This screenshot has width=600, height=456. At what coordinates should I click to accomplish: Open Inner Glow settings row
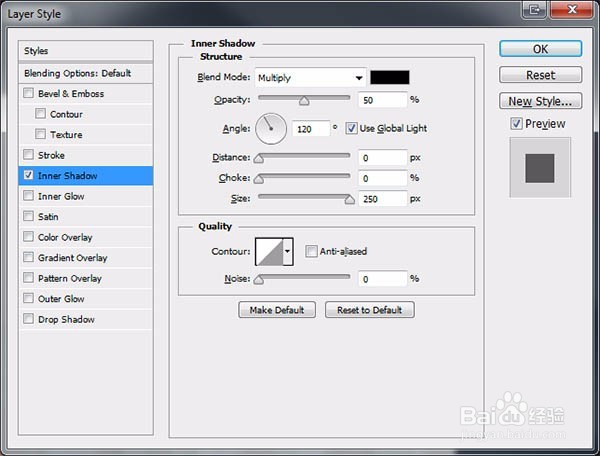tap(86, 196)
